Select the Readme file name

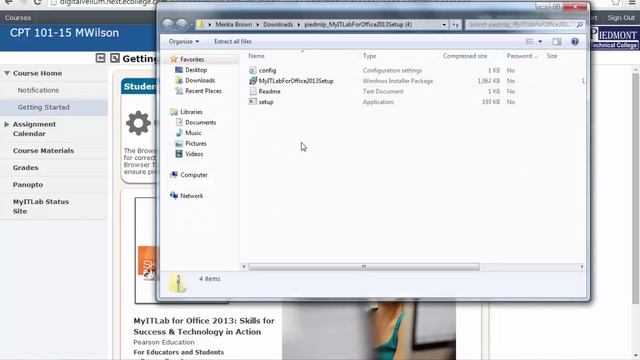[x=269, y=91]
